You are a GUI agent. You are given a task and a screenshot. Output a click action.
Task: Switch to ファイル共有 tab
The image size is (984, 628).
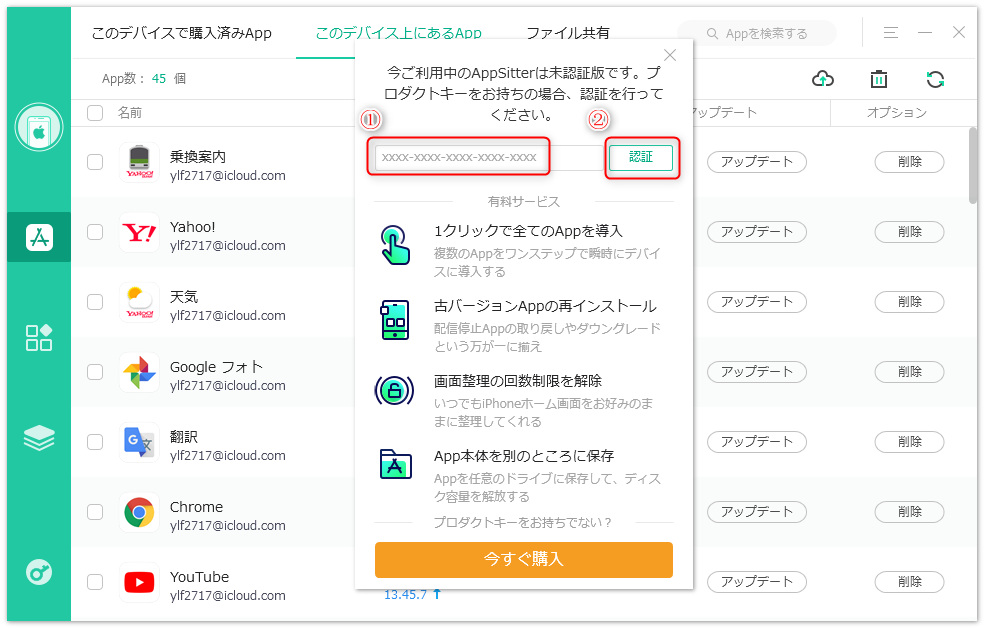[568, 33]
